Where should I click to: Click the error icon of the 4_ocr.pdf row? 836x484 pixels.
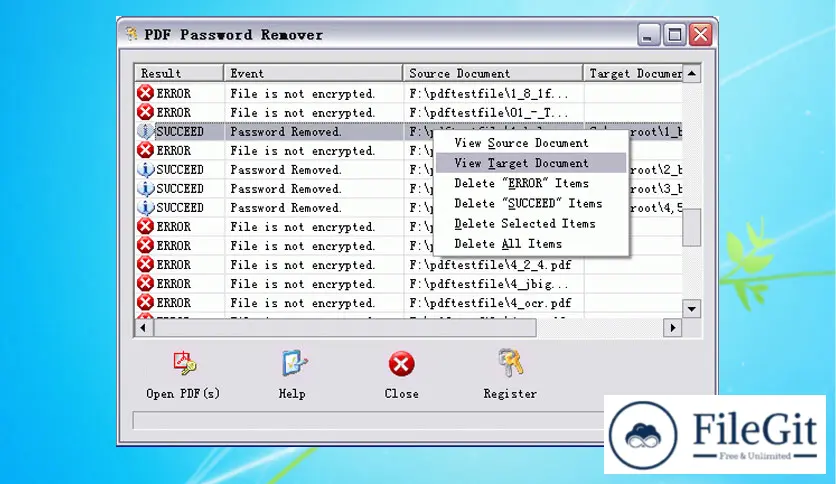pyautogui.click(x=145, y=303)
